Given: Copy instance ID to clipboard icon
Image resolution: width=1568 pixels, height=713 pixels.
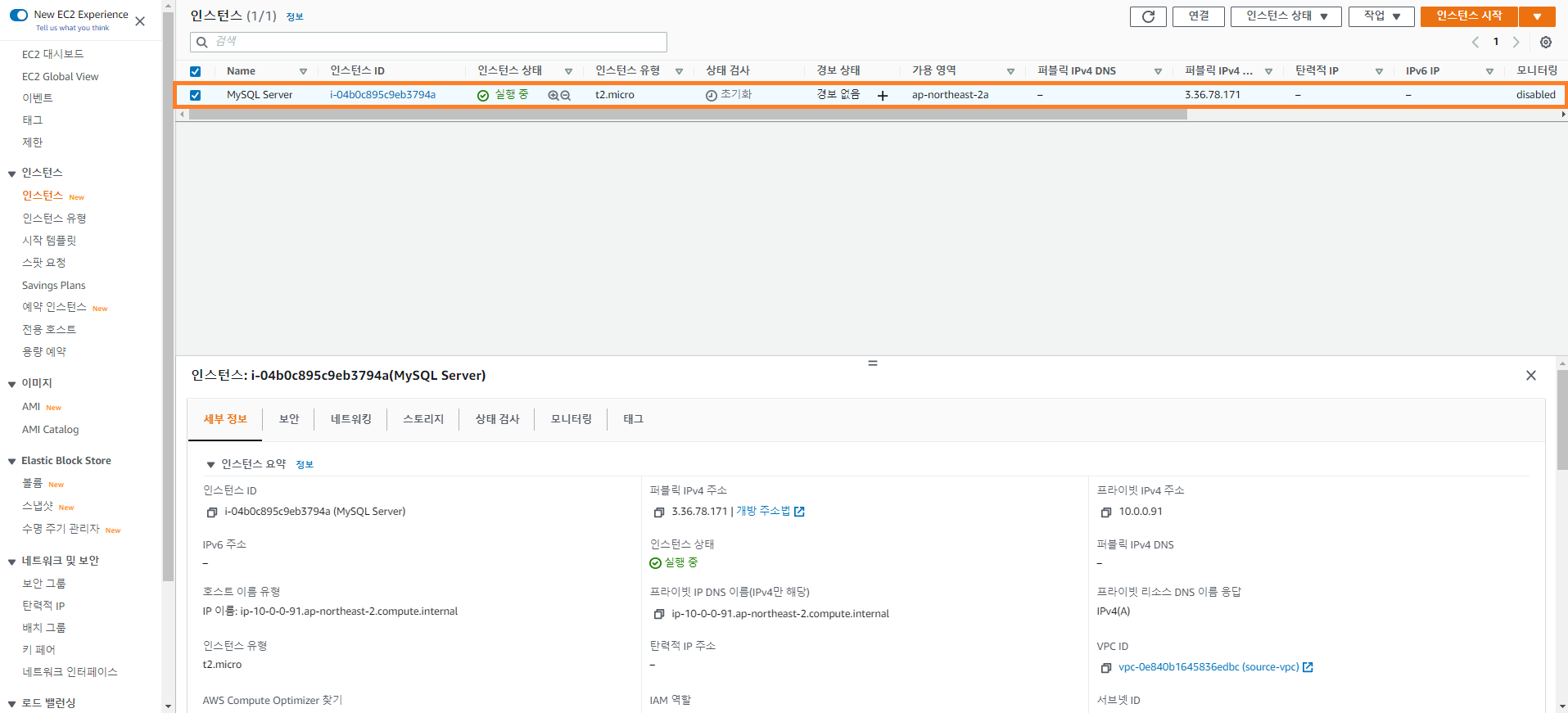Looking at the screenshot, I should (211, 512).
